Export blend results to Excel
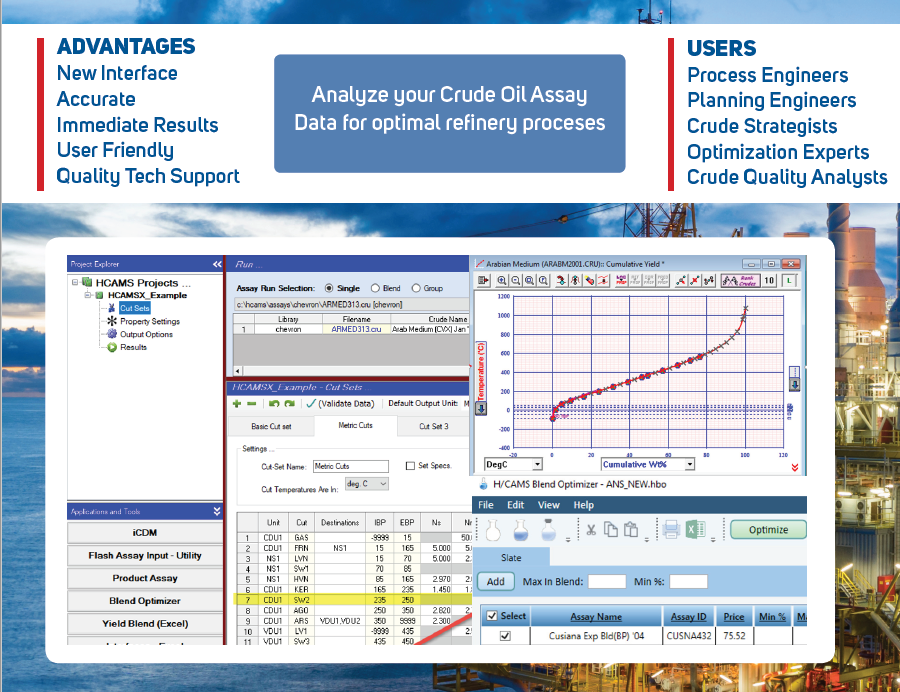This screenshot has height=692, width=900. click(694, 530)
